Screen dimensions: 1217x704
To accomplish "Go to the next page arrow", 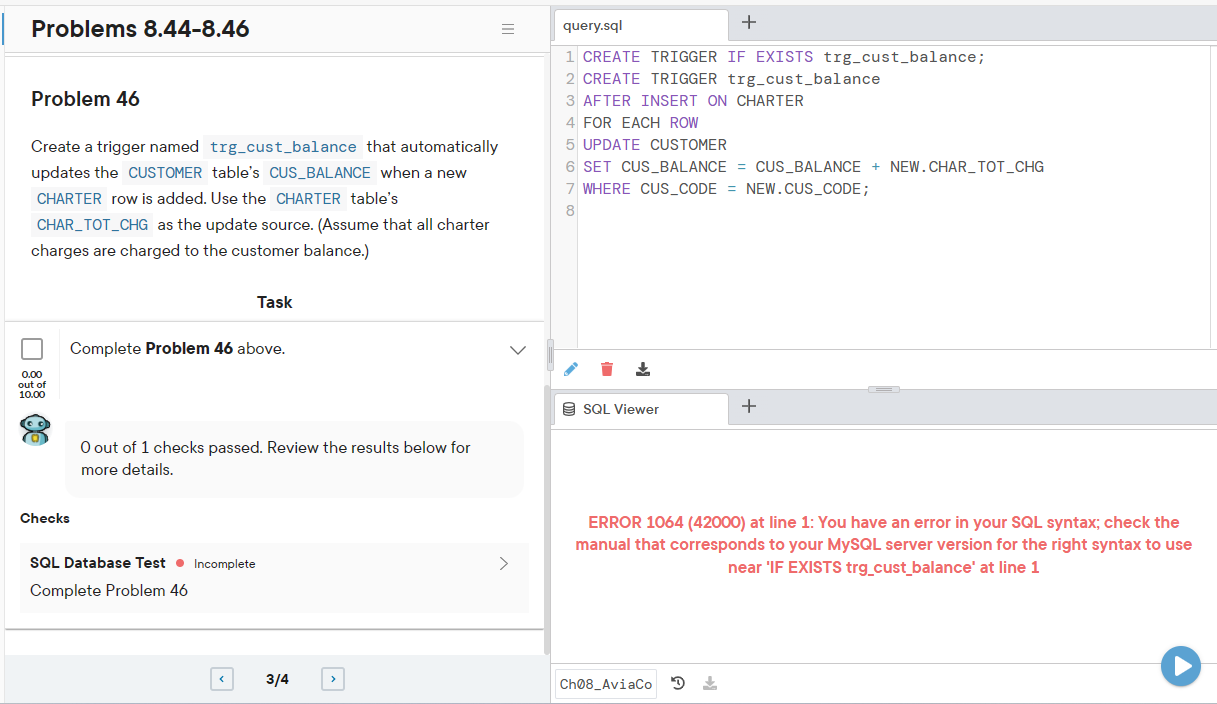I will click(x=333, y=680).
